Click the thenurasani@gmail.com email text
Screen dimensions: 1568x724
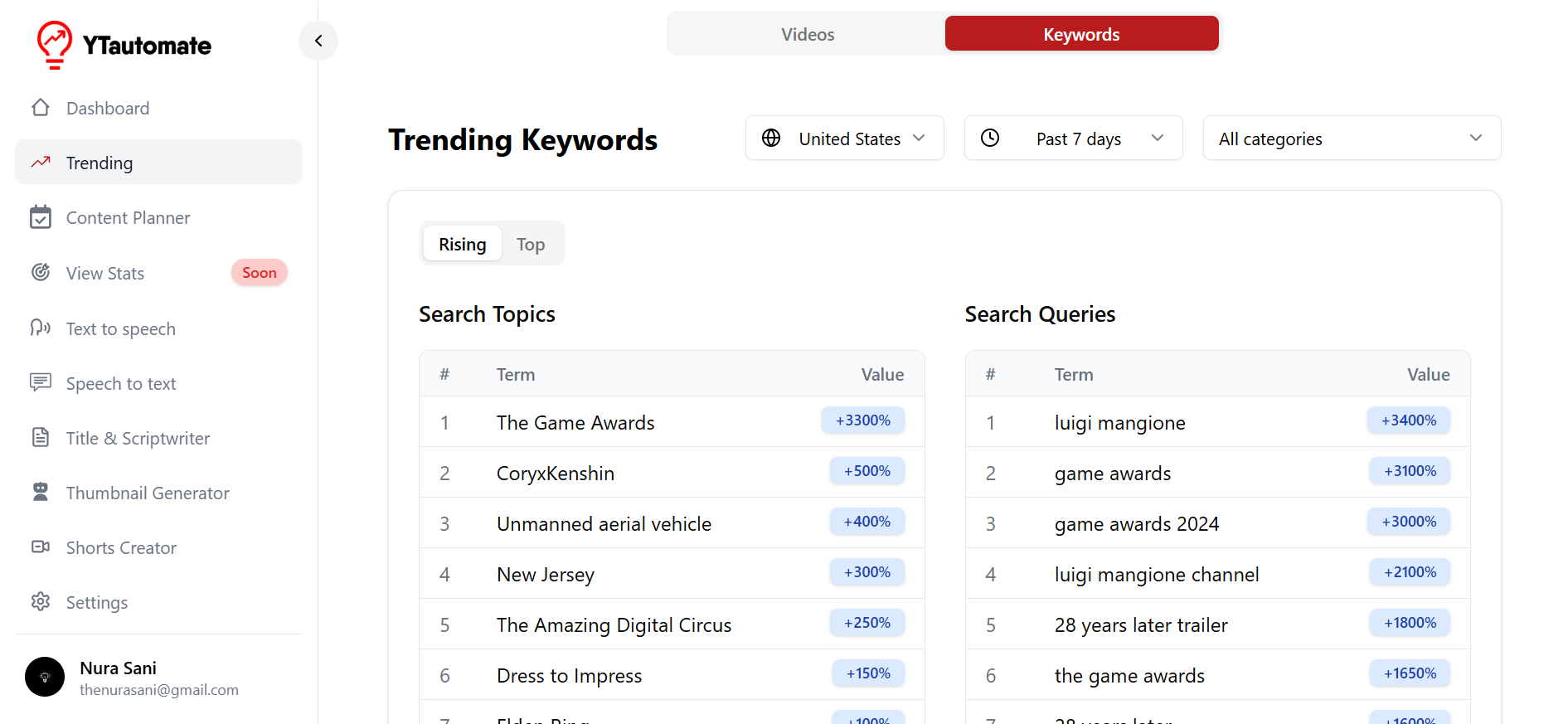coord(159,690)
